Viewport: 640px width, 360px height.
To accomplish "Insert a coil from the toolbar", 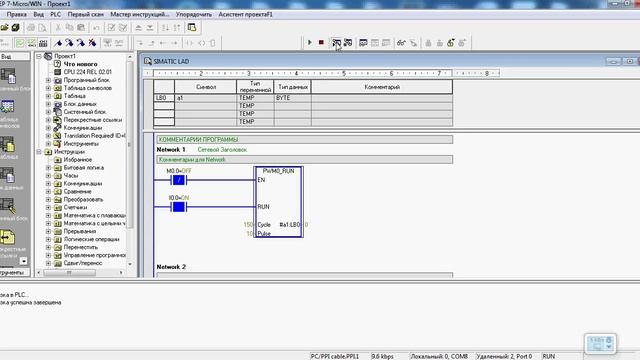I will 202,43.
